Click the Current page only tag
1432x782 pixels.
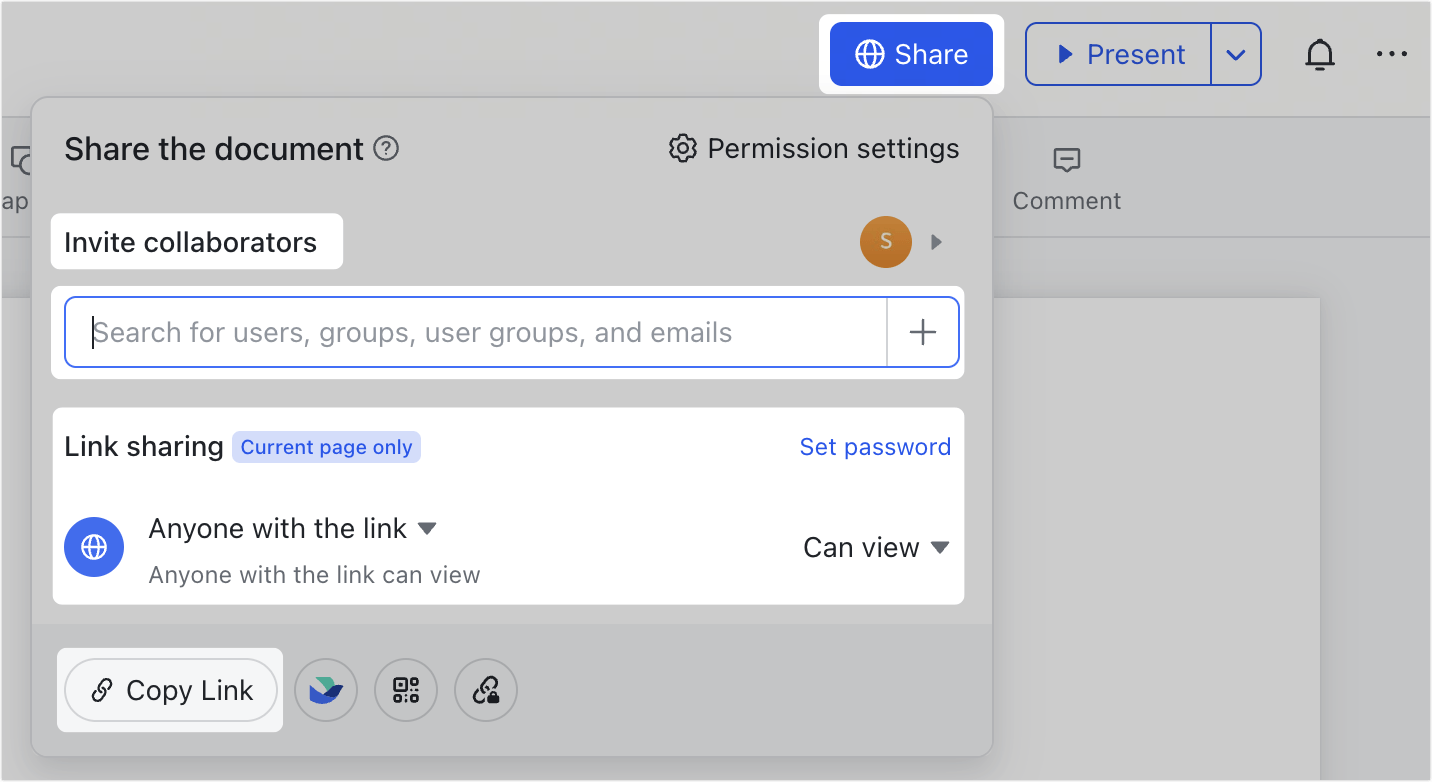tap(326, 447)
